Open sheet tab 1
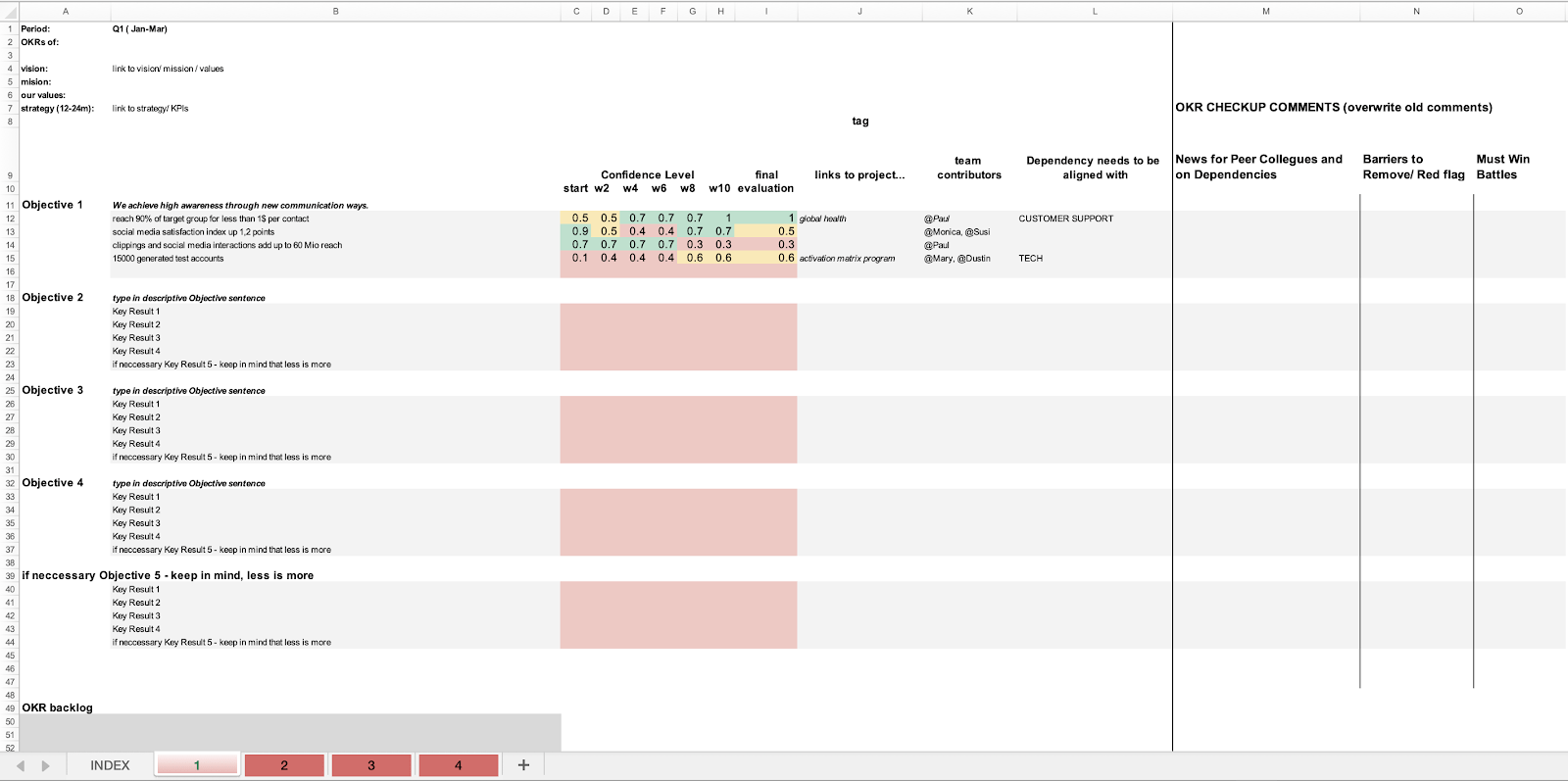The image size is (1568, 781). pyautogui.click(x=197, y=765)
